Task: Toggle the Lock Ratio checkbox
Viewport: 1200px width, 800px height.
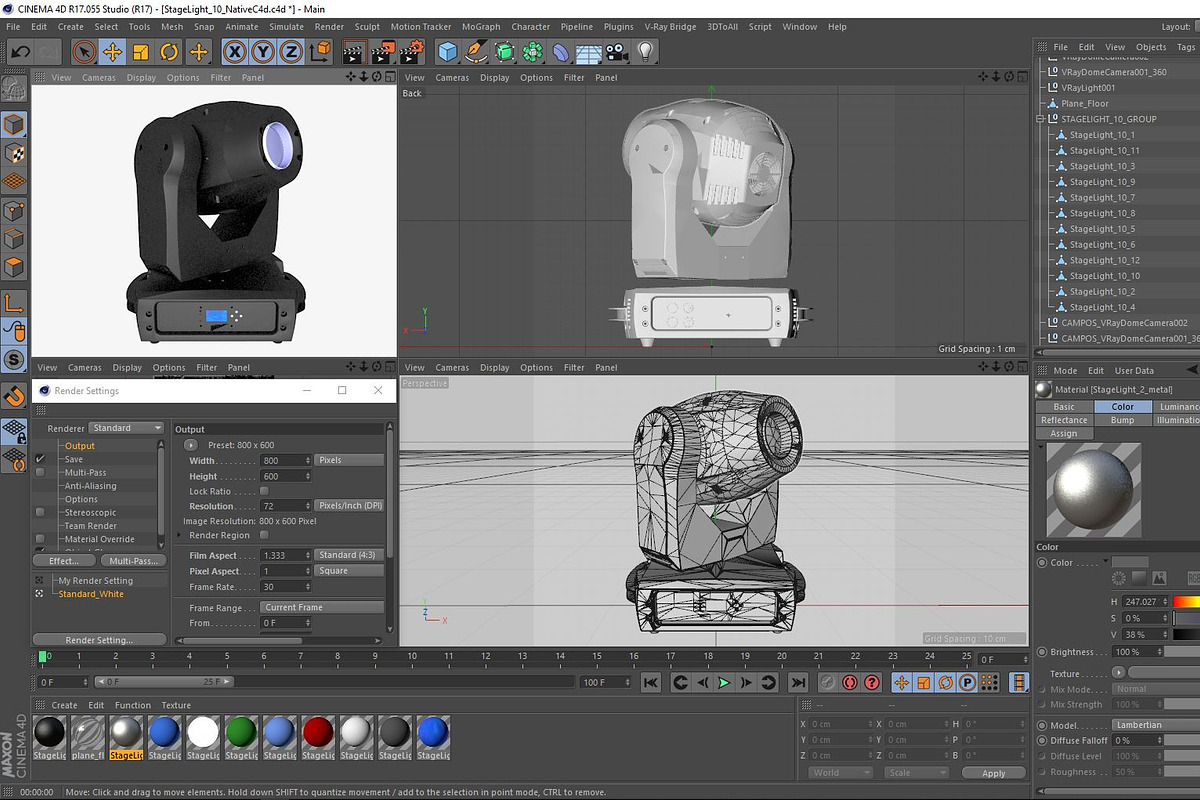Action: tap(264, 491)
